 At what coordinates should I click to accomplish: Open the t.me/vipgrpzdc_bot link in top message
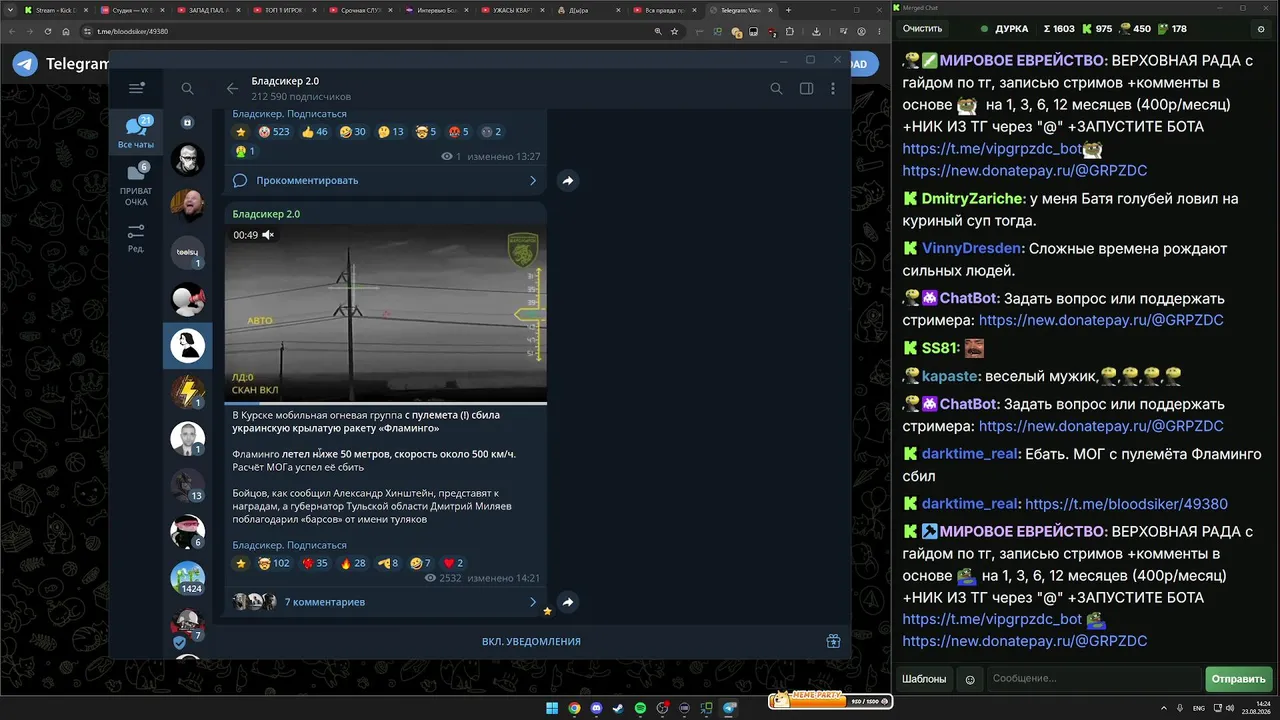coord(992,148)
